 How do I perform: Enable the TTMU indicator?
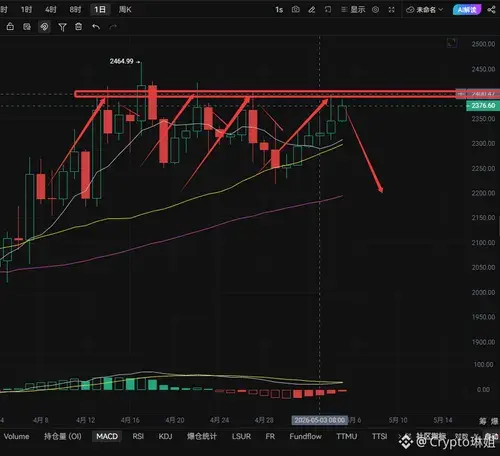[347, 436]
